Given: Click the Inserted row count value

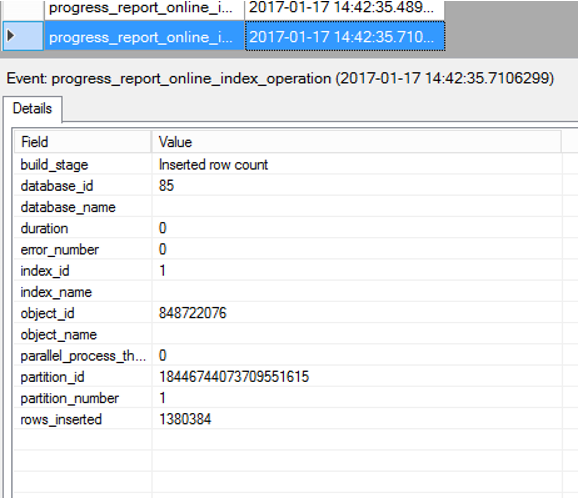Looking at the screenshot, I should coord(213,164).
